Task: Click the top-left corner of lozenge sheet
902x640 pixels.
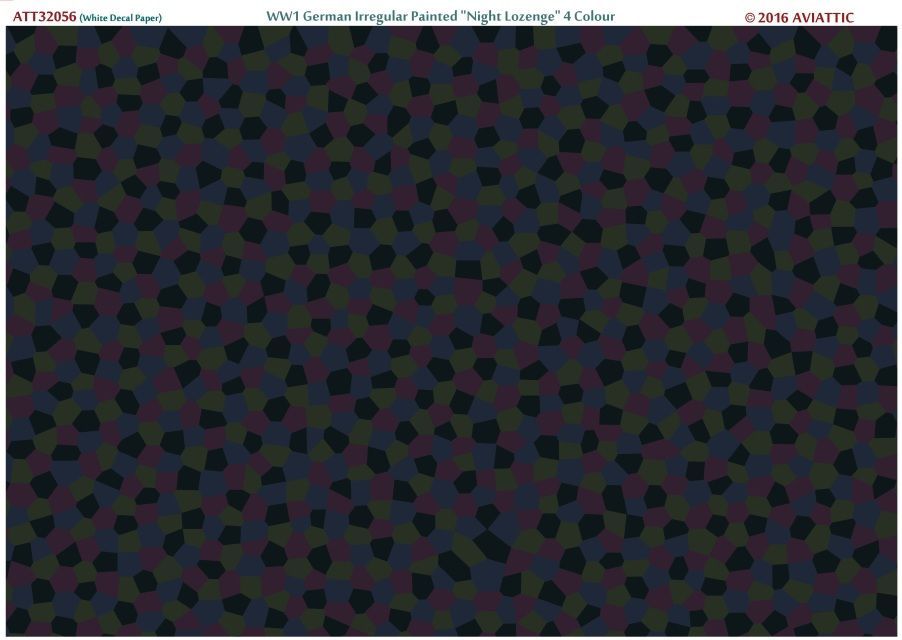Action: click(x=9, y=30)
